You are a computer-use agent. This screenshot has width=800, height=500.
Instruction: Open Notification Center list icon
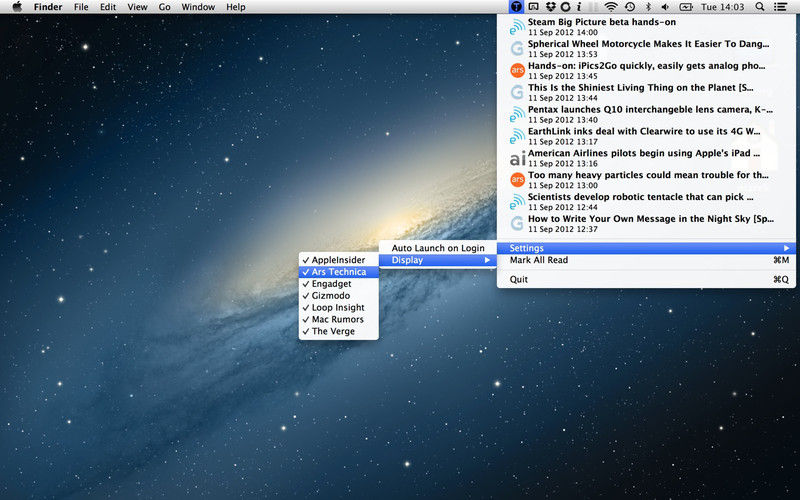coord(780,7)
